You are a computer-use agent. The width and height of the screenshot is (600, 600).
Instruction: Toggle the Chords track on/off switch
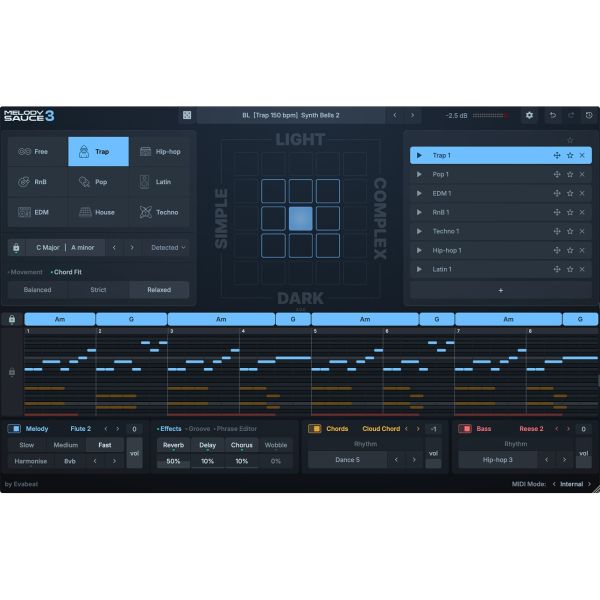pyautogui.click(x=315, y=429)
